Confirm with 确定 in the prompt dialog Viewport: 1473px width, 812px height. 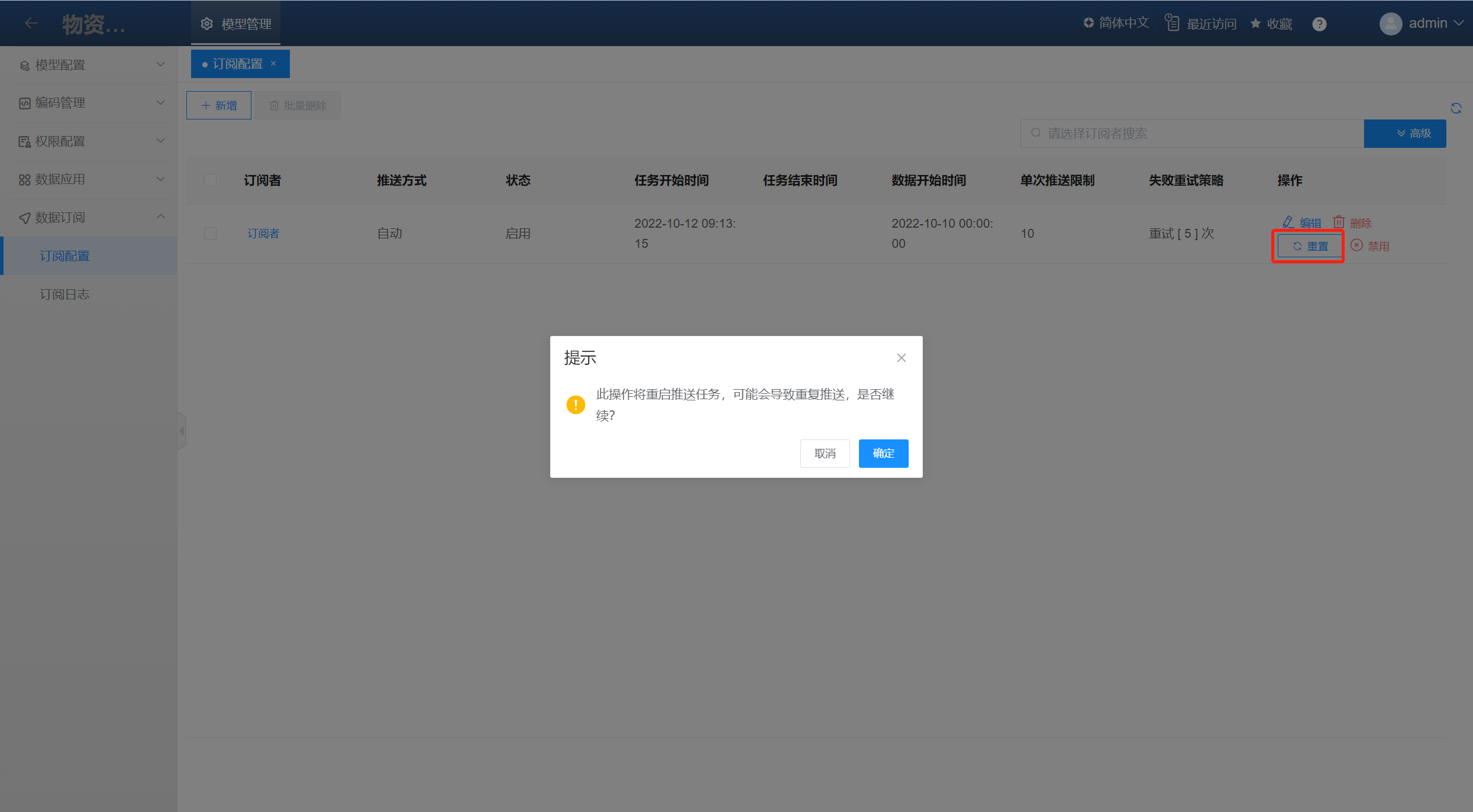[883, 454]
